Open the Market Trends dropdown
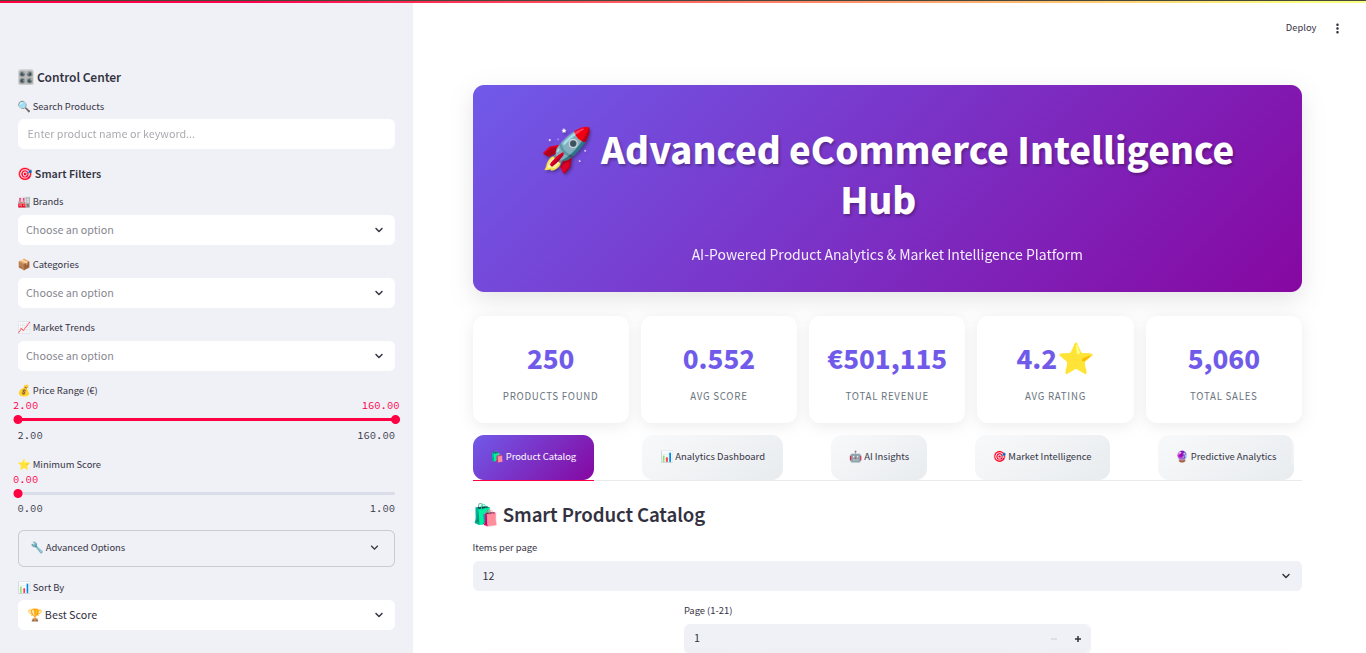Image resolution: width=1366 pixels, height=653 pixels. click(x=206, y=356)
